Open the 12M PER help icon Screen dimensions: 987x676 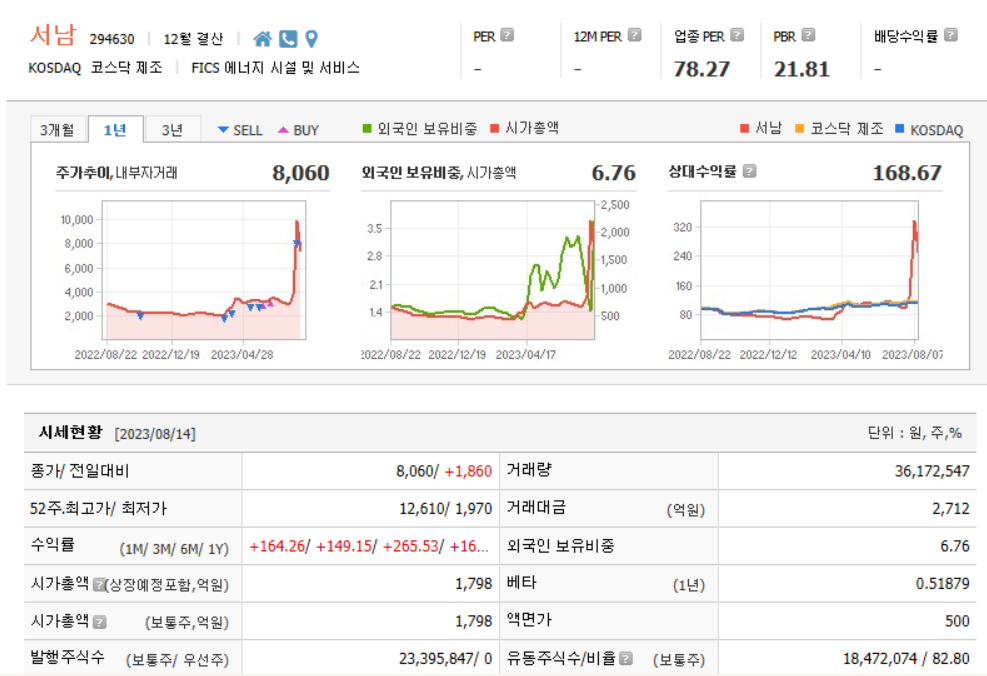coord(634,36)
